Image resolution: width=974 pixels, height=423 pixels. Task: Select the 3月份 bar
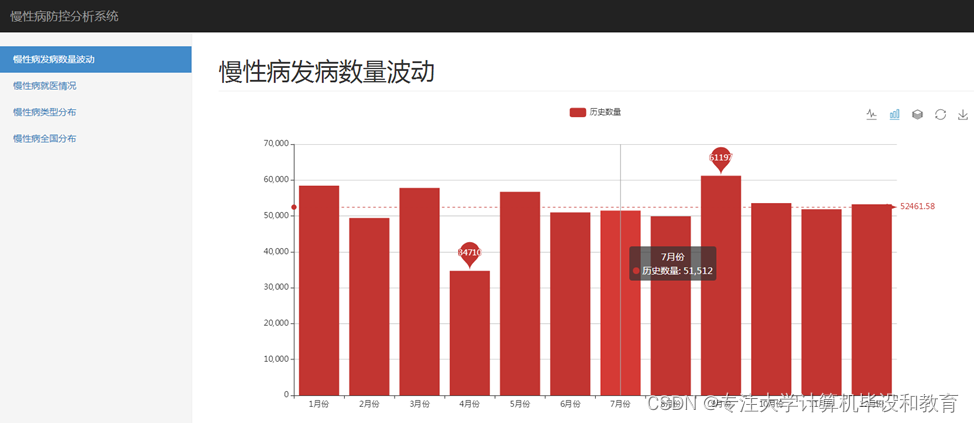419,291
